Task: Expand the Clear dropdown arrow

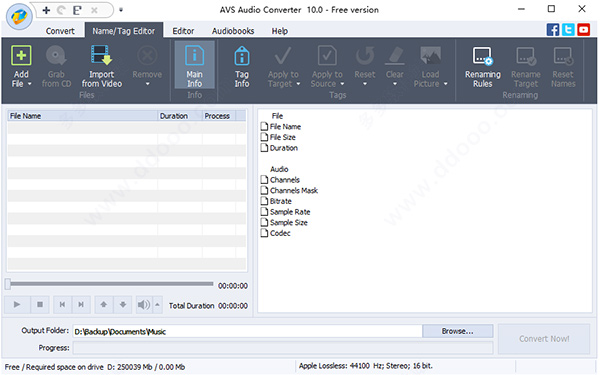Action: point(395,84)
